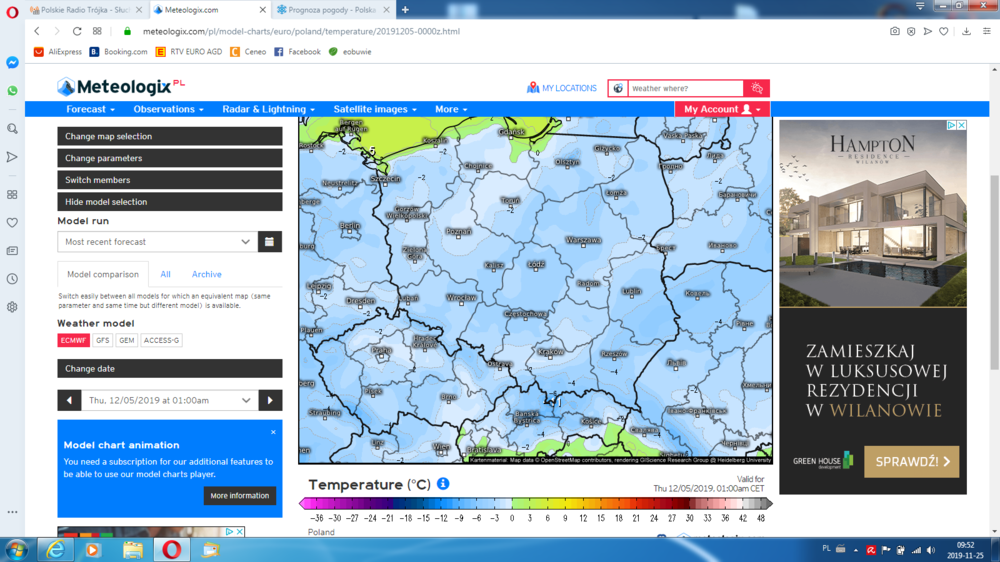Click the ad blocker shield icon
1000x562 pixels.
(911, 31)
